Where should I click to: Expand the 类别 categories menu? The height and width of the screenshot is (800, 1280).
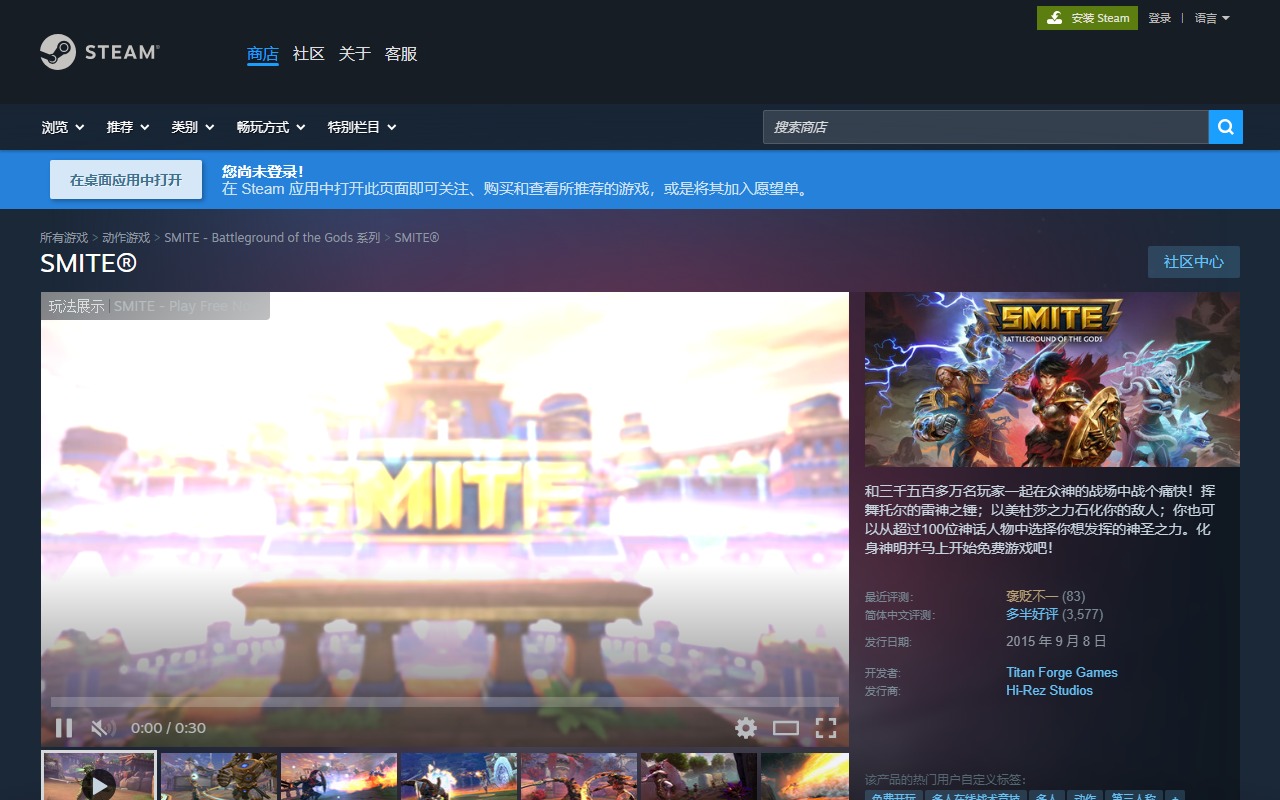[x=193, y=127]
